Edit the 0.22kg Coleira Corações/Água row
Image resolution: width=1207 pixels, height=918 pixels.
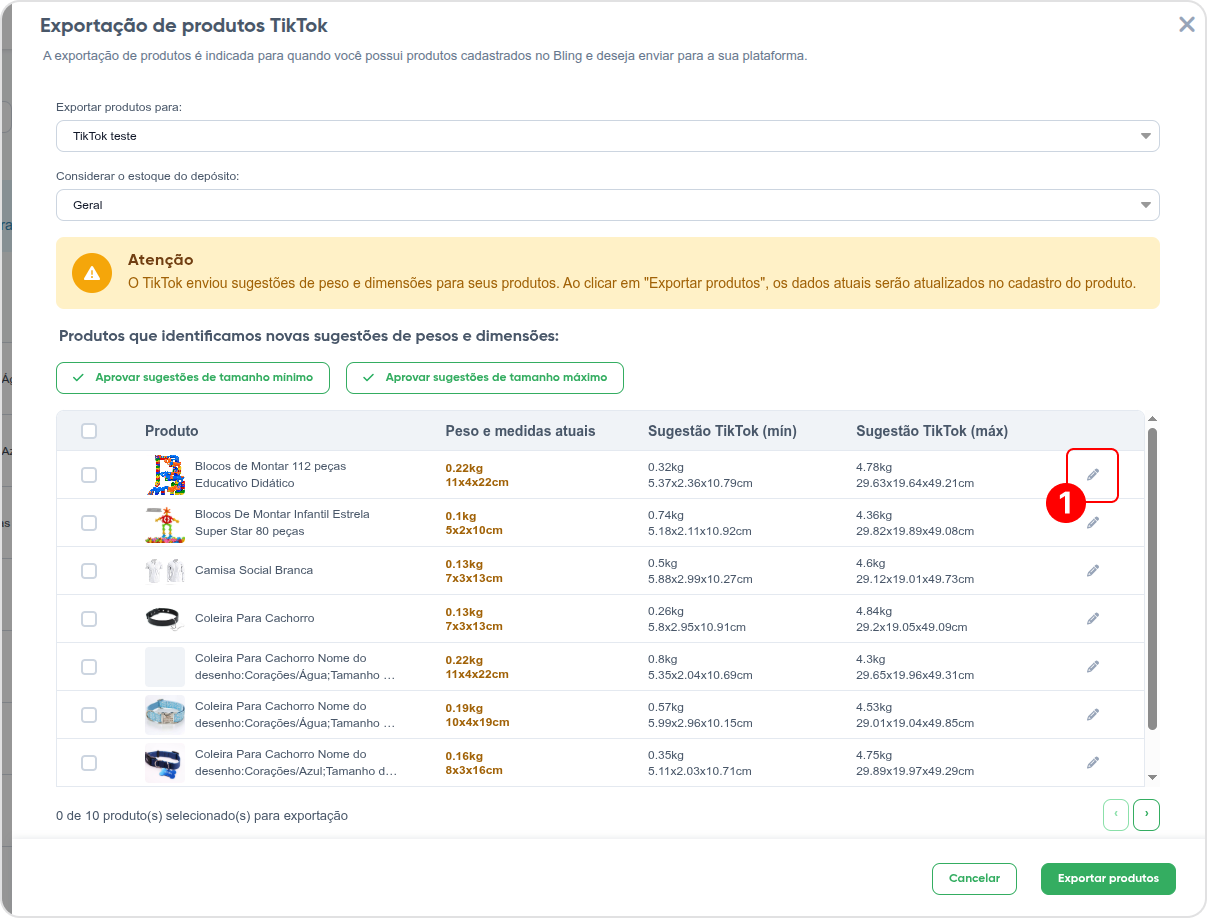click(x=1093, y=666)
